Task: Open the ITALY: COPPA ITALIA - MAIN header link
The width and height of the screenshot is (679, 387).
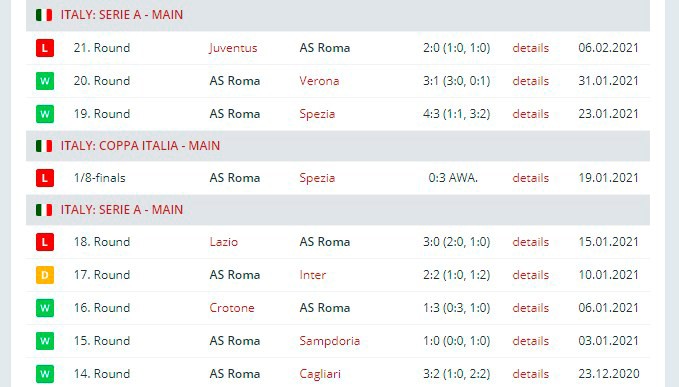Action: coord(140,146)
